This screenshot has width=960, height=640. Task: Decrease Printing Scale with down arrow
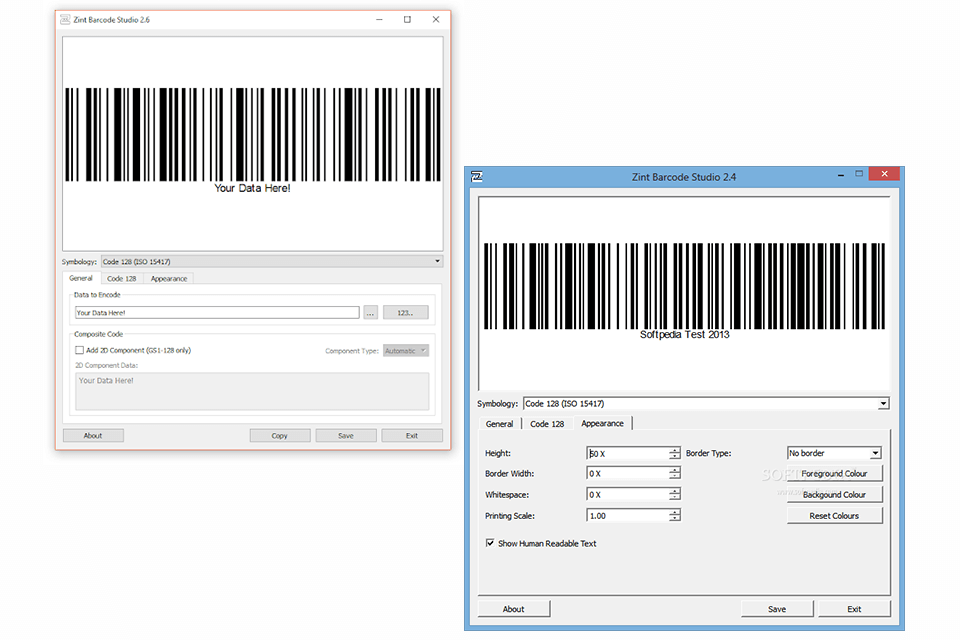pos(675,519)
